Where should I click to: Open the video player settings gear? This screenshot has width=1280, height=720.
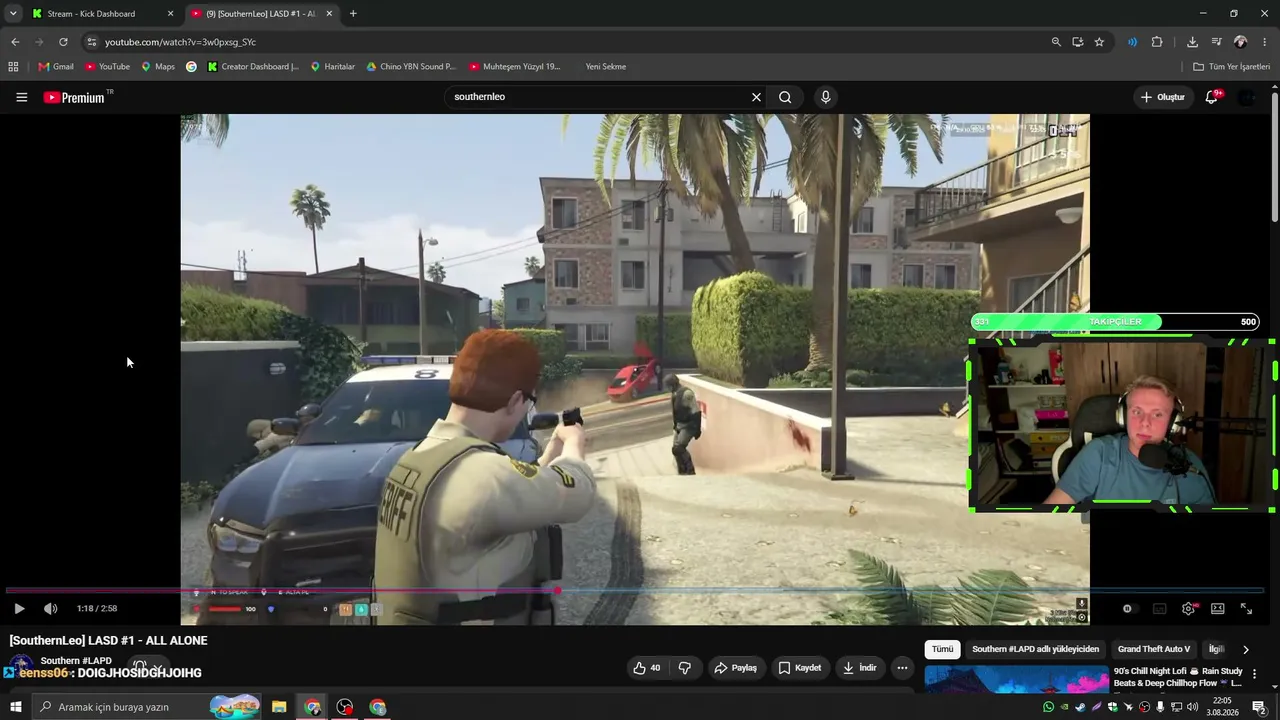pos(1188,608)
